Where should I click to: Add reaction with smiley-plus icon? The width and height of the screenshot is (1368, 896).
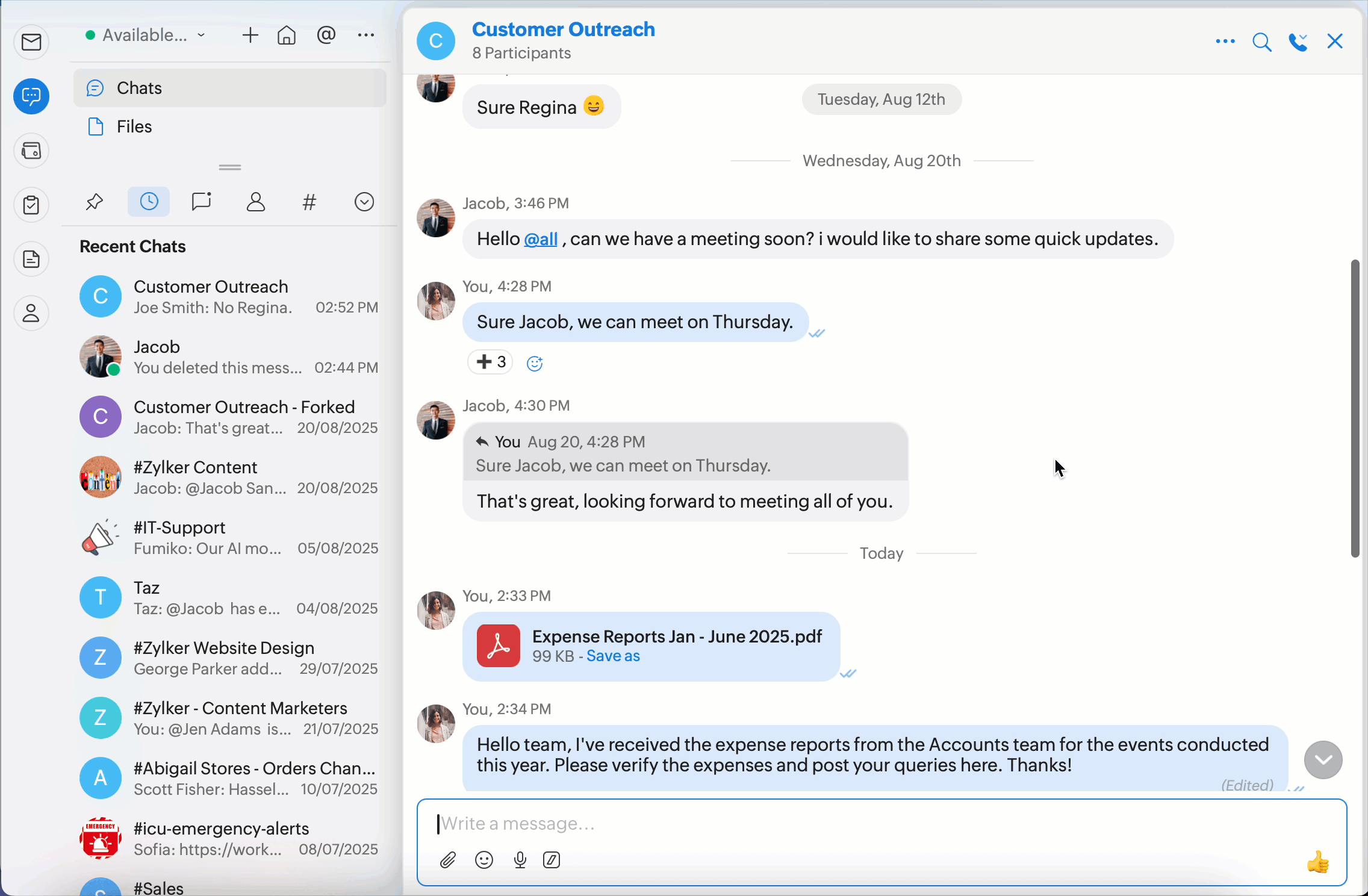click(x=535, y=363)
